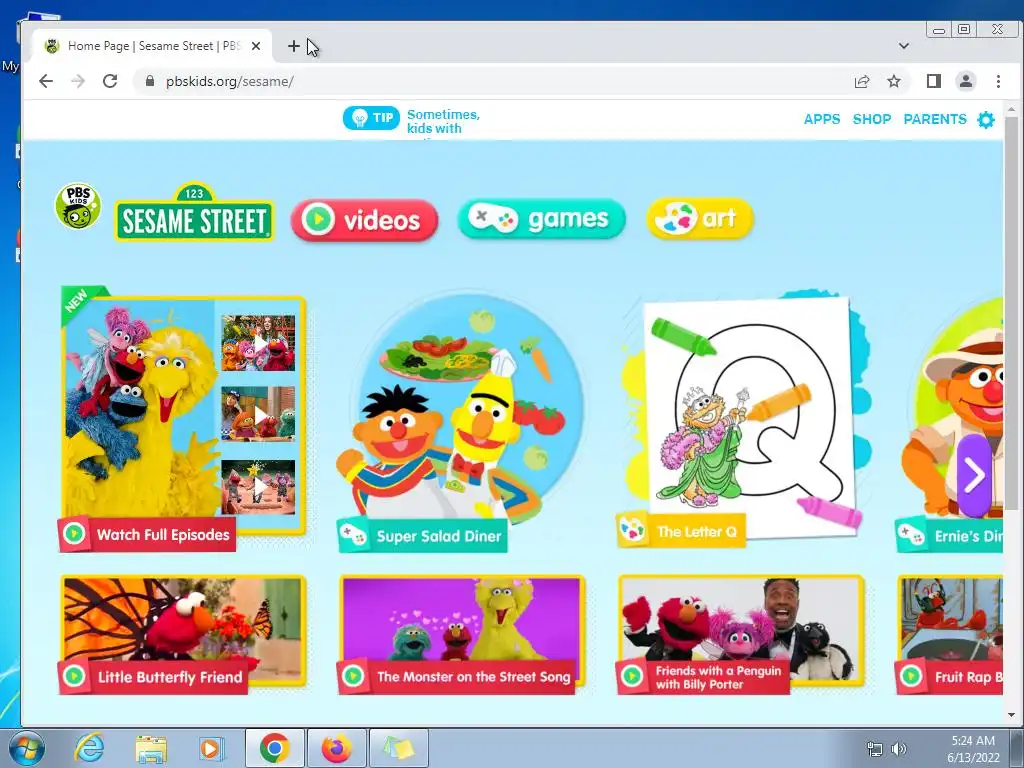This screenshot has width=1024, height=768.
Task: View site security lock info
Action: click(150, 81)
